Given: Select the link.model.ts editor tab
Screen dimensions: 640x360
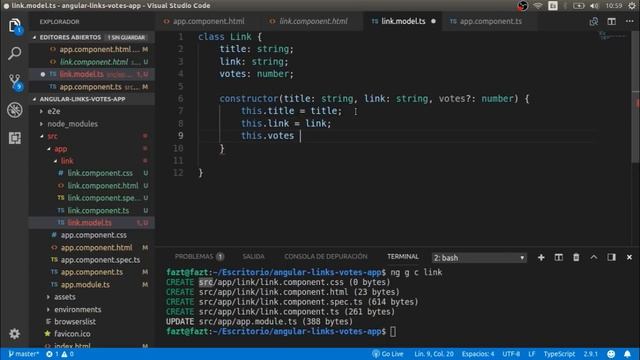Looking at the screenshot, I should click(403, 21).
